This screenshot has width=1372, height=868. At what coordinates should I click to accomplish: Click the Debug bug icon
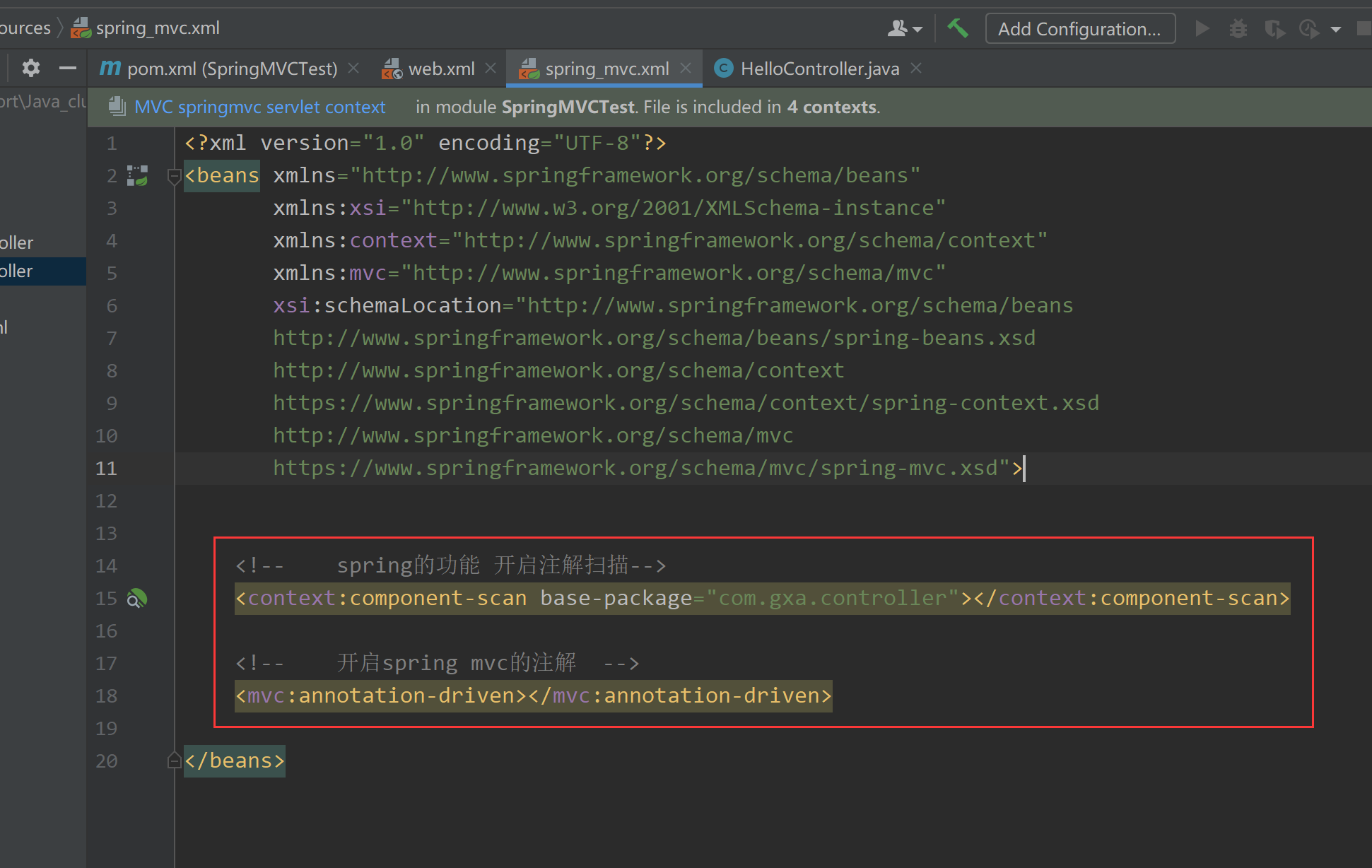click(x=1238, y=28)
